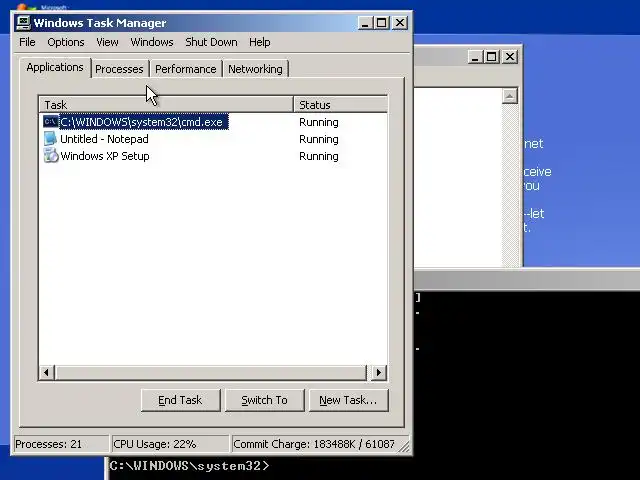Click the task list right scroll arrow

click(378, 372)
